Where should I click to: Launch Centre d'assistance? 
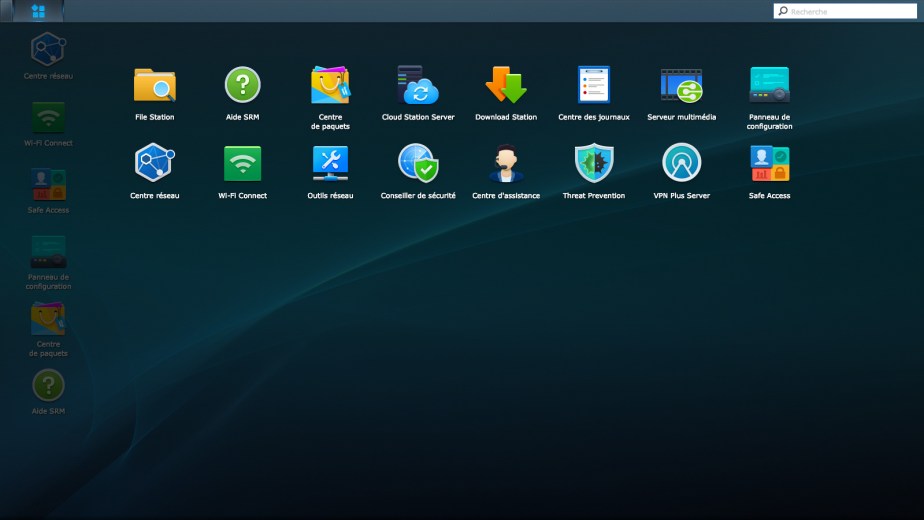[506, 164]
